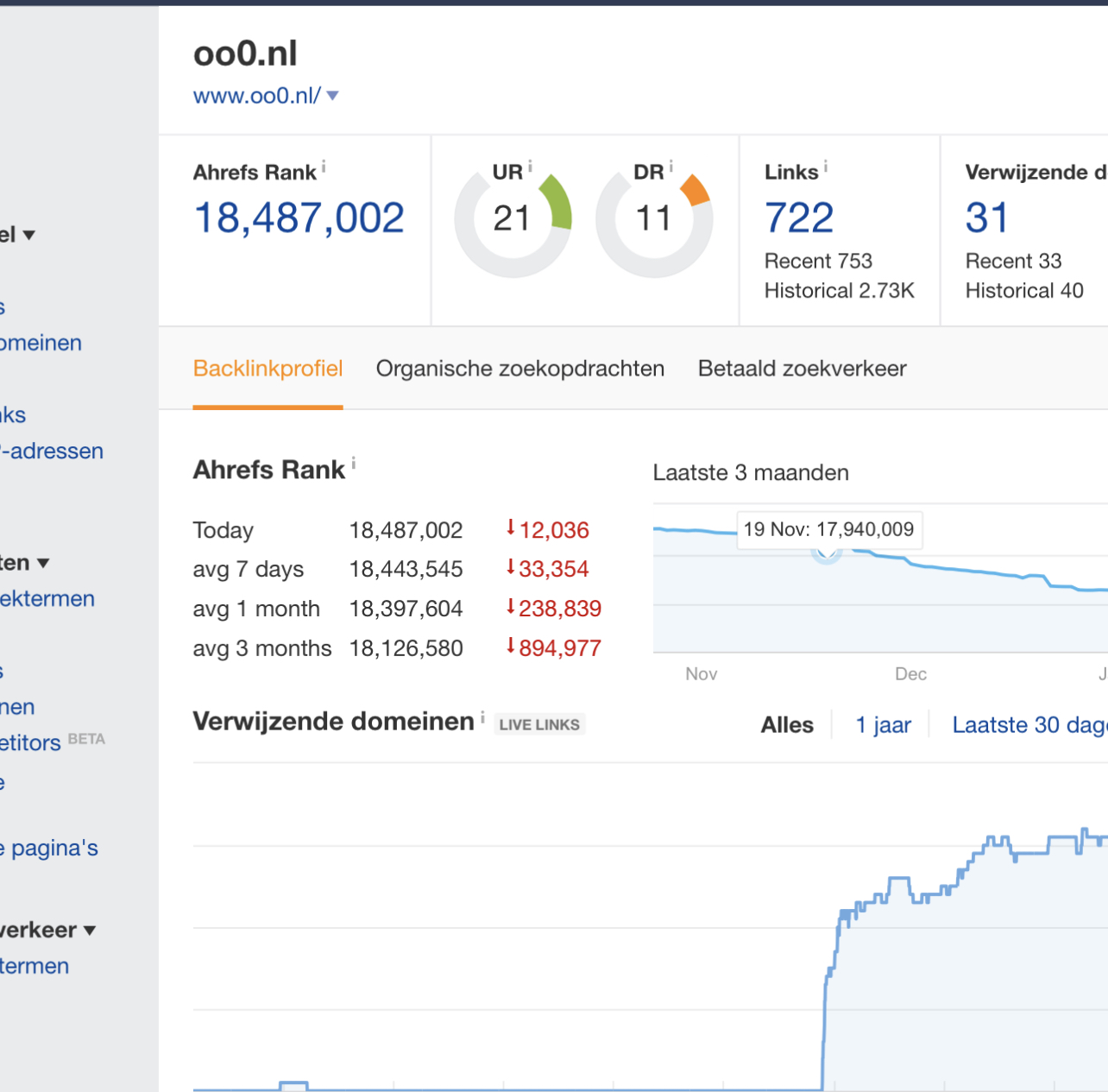Switch to Betaald zoekverkeer tab
The image size is (1108, 1092).
(803, 369)
